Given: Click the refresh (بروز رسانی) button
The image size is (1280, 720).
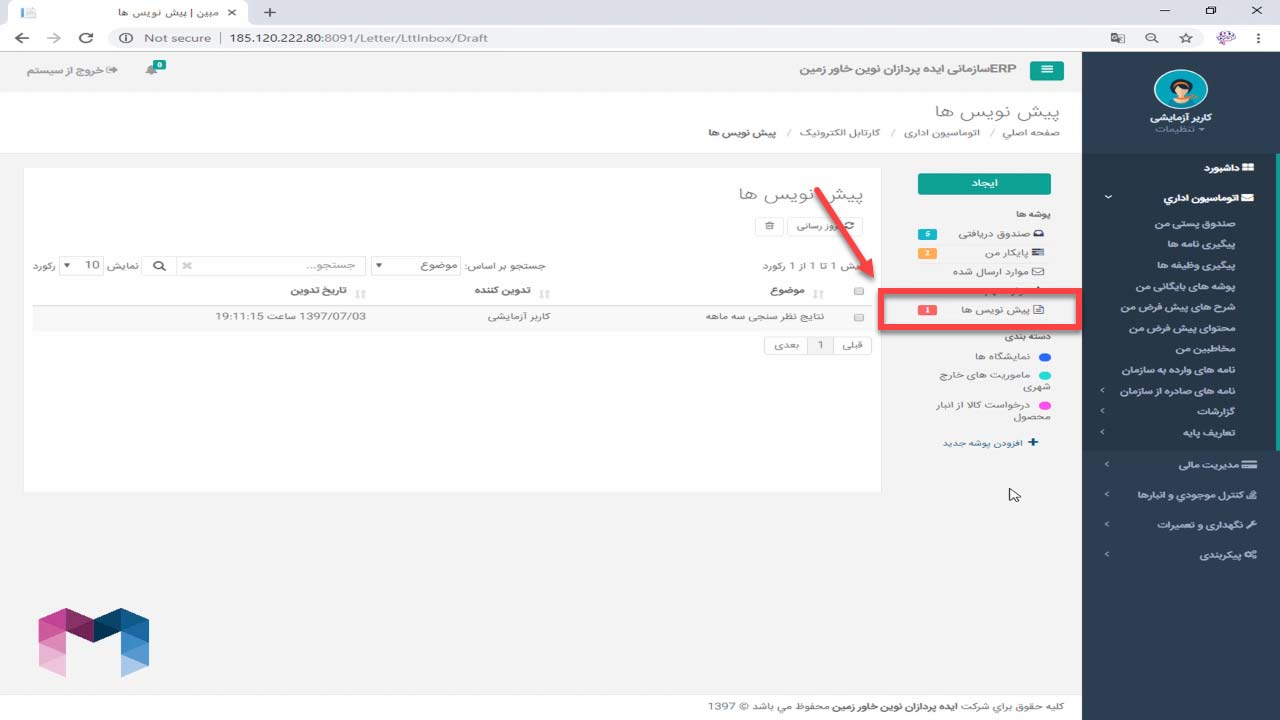Looking at the screenshot, I should [x=825, y=226].
